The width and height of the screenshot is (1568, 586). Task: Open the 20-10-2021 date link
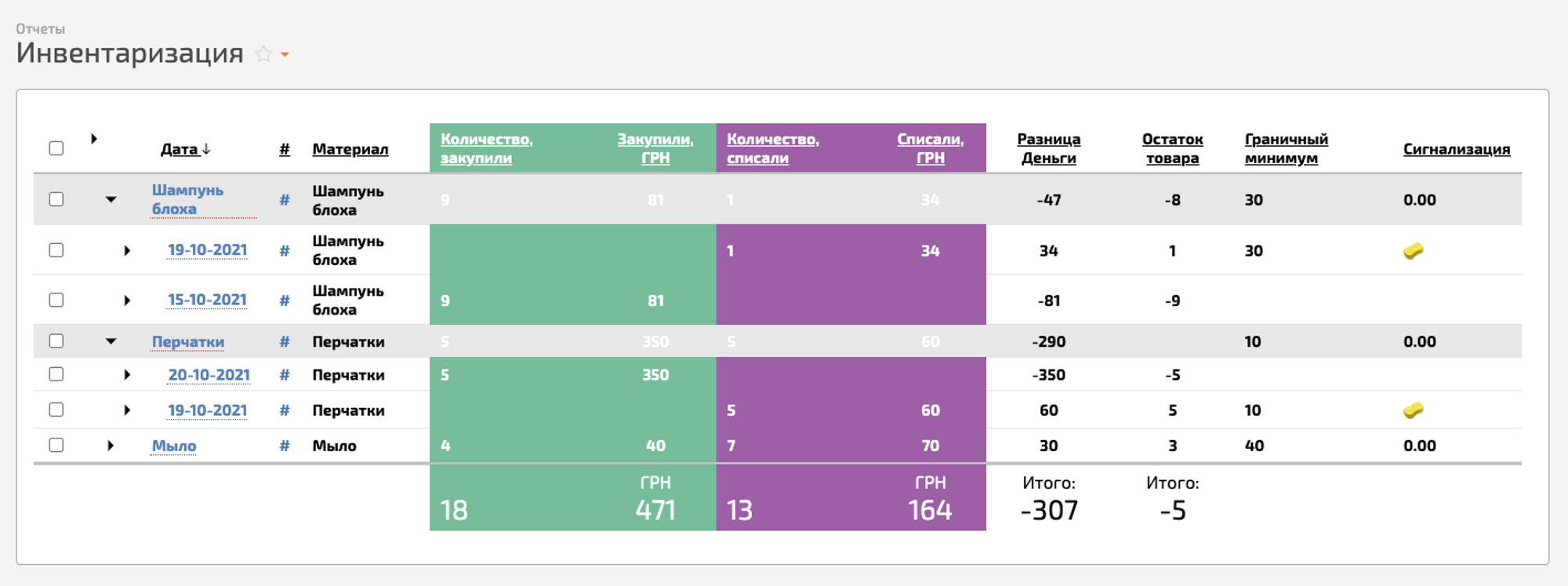pos(209,375)
